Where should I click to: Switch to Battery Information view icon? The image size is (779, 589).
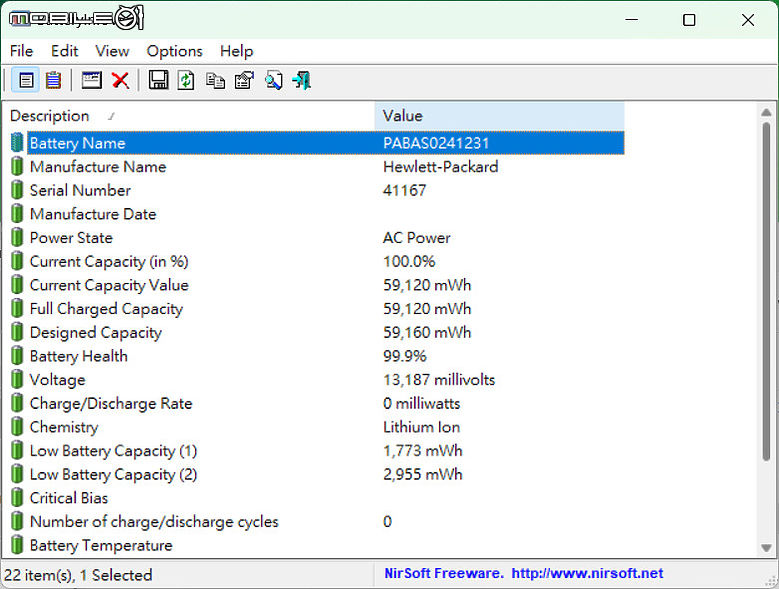click(26, 80)
